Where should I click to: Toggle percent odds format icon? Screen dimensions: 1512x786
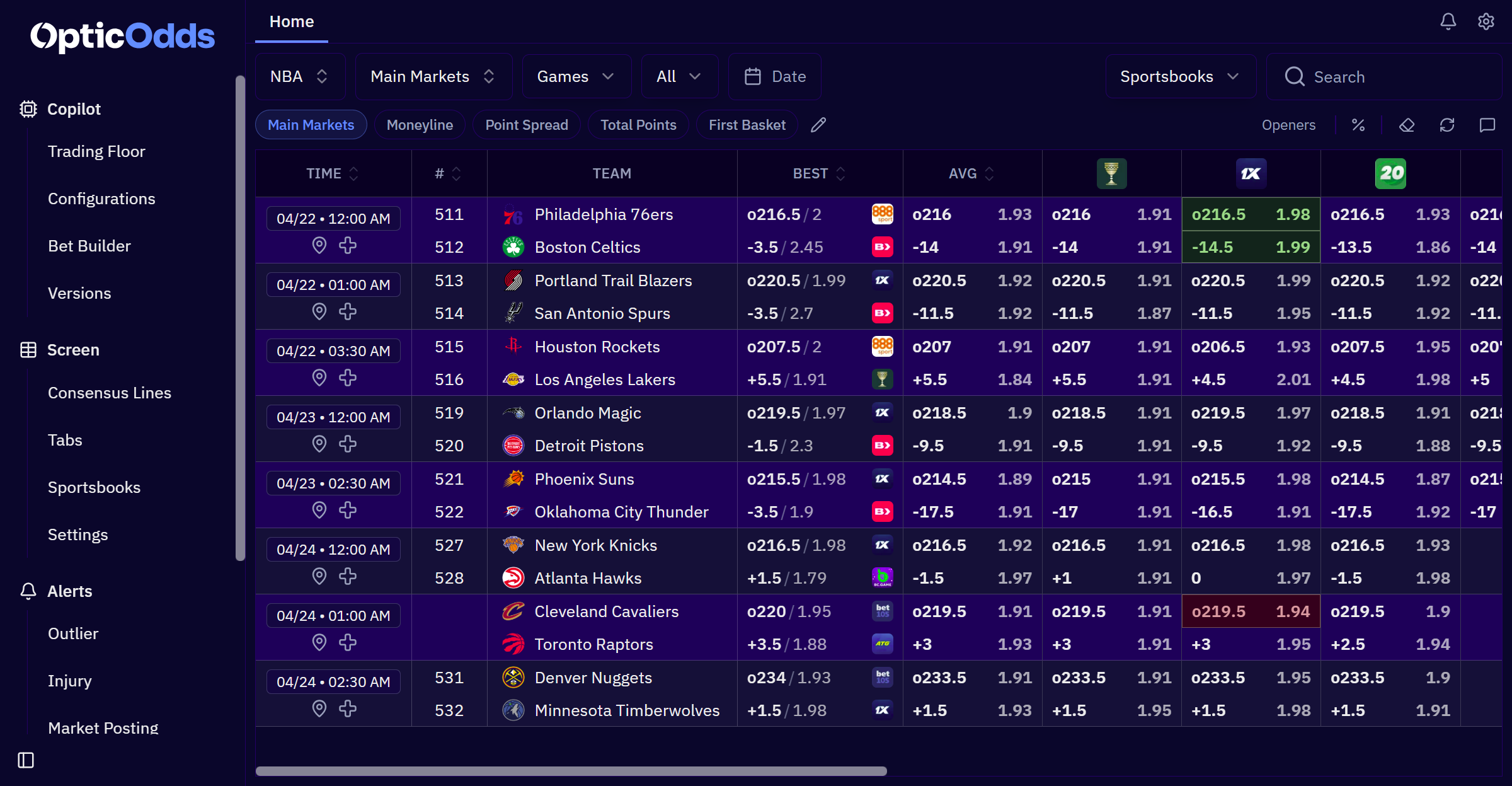(x=1358, y=125)
